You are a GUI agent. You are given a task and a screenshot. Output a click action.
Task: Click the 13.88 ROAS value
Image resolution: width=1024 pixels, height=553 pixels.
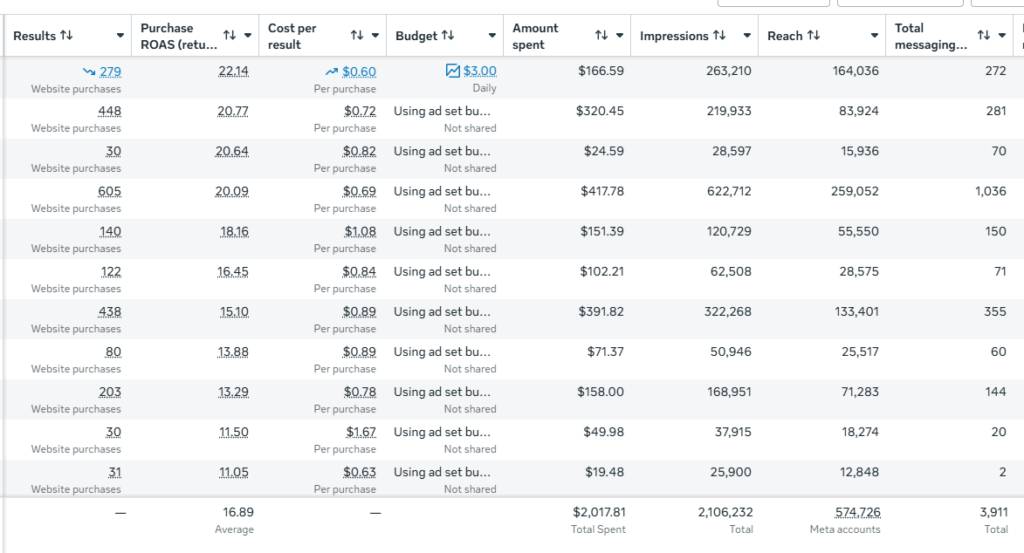click(233, 352)
